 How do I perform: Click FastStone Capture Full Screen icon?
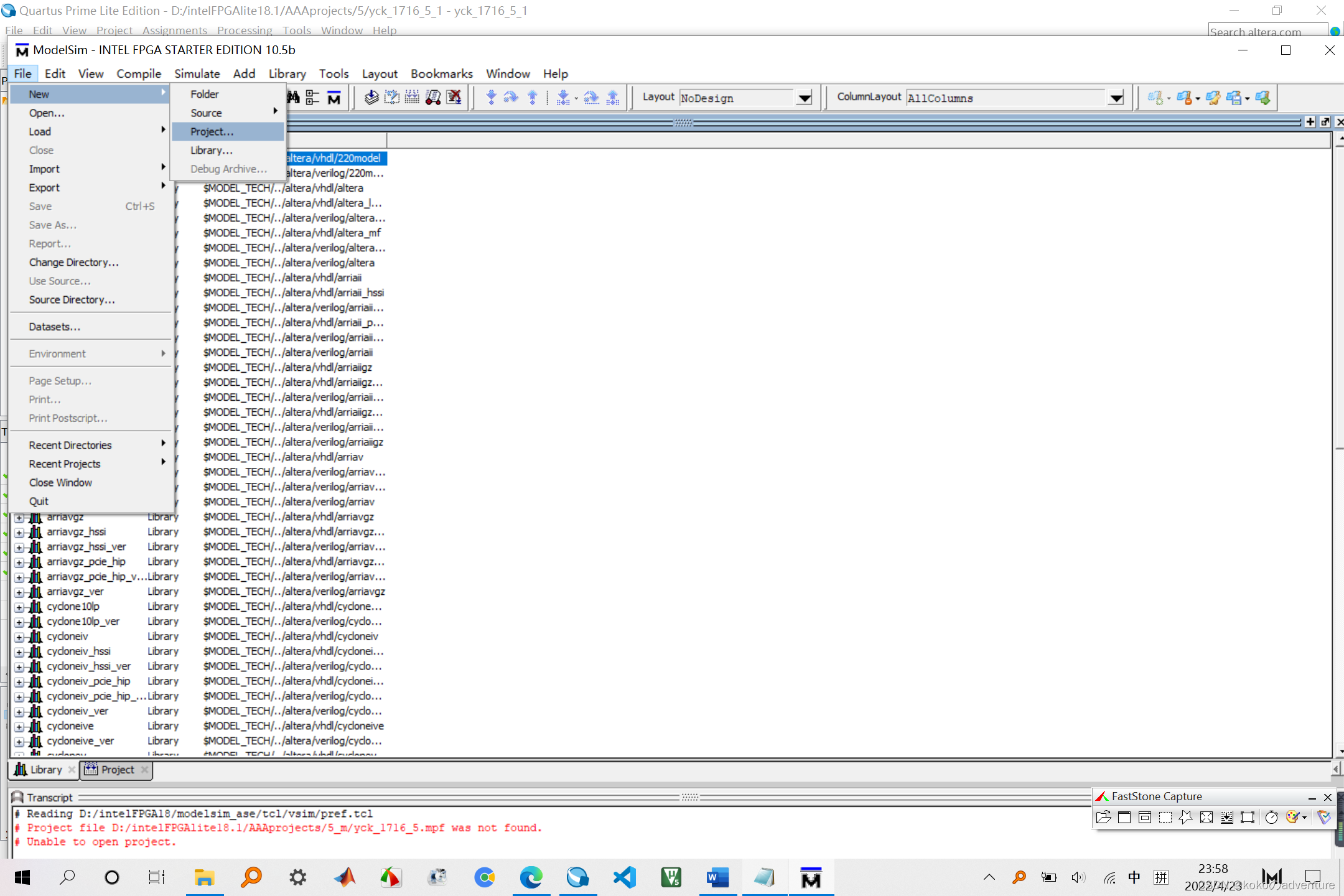click(1206, 818)
